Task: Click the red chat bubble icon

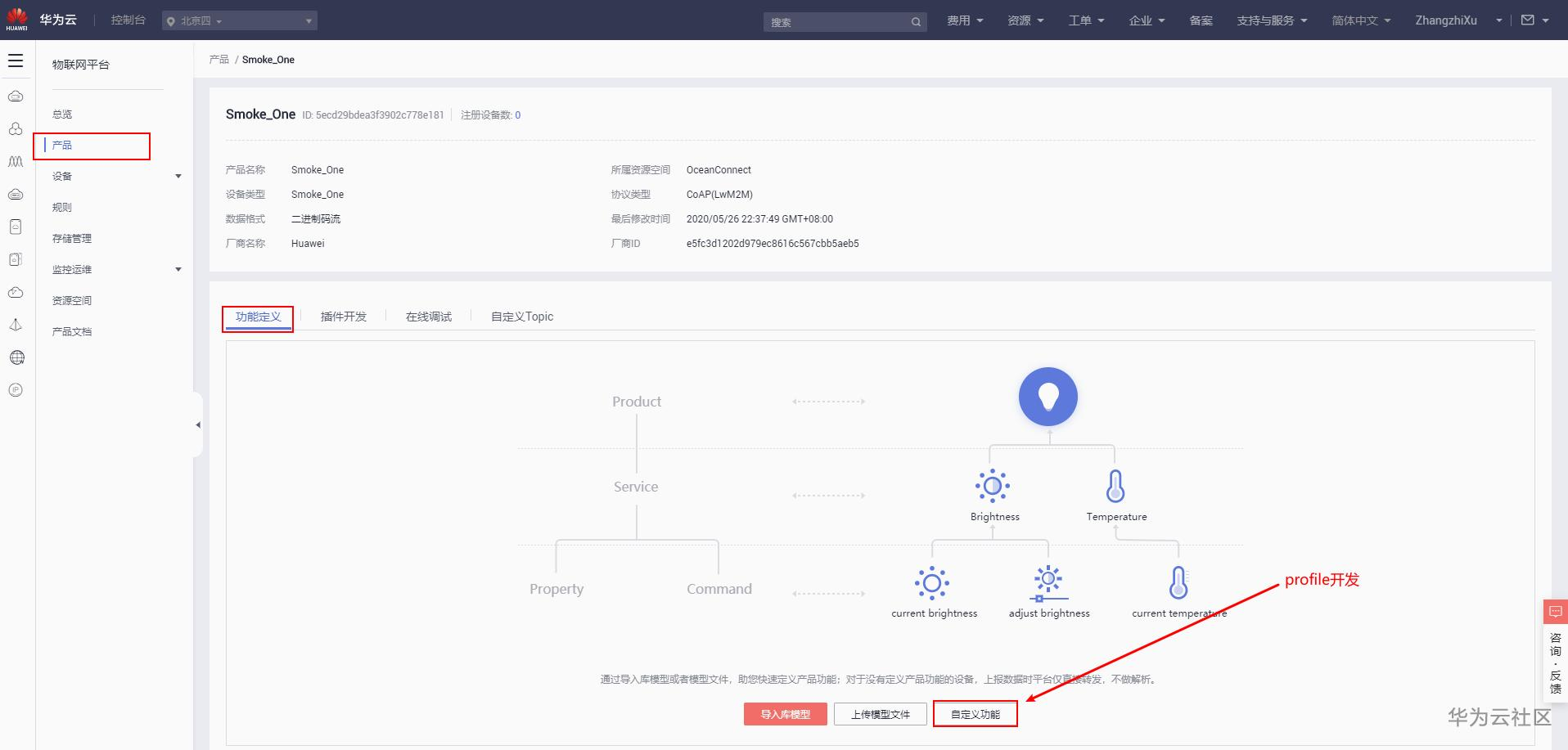Action: click(x=1556, y=612)
